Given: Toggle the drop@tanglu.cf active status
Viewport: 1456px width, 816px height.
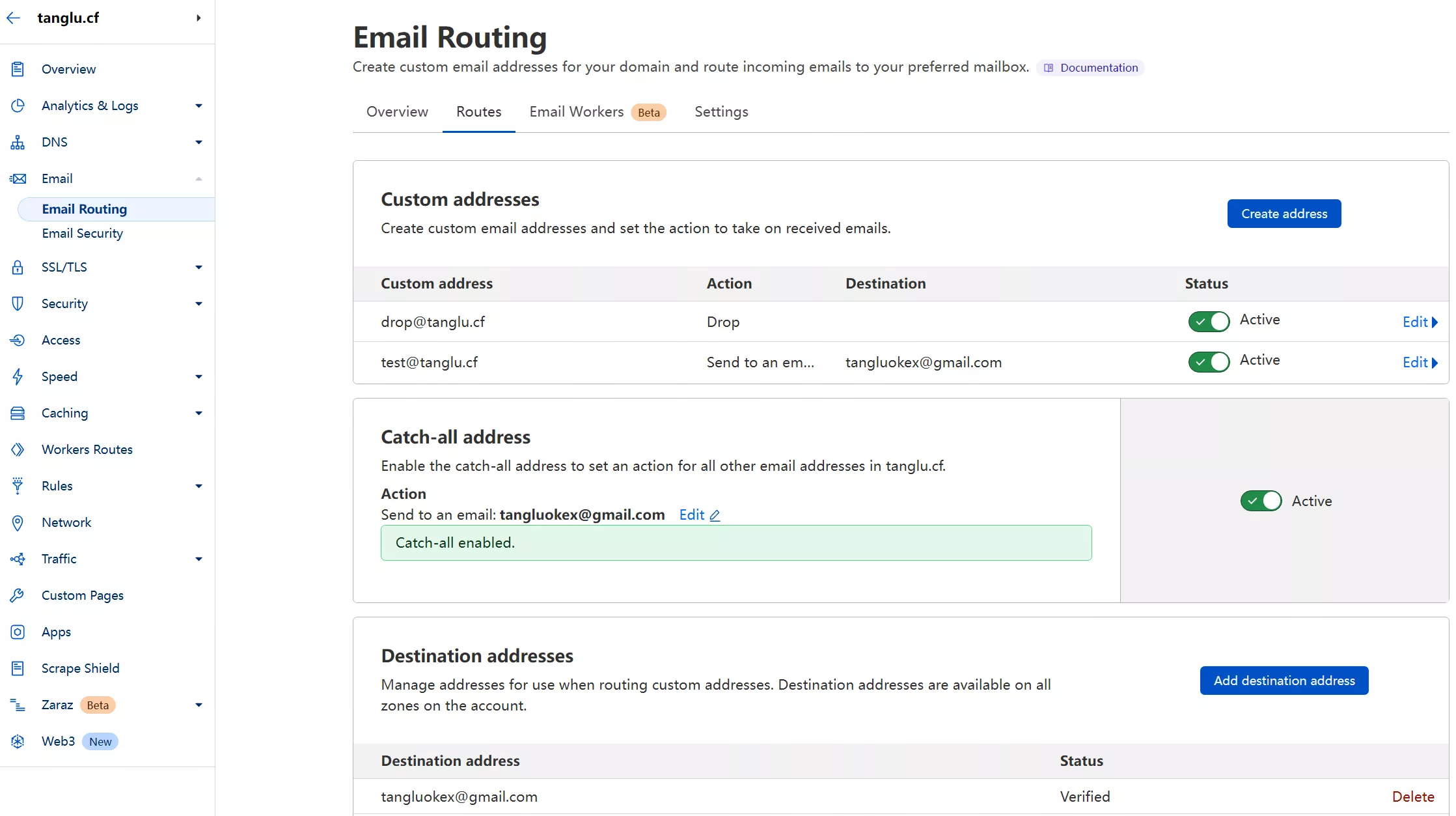Looking at the screenshot, I should [x=1208, y=320].
